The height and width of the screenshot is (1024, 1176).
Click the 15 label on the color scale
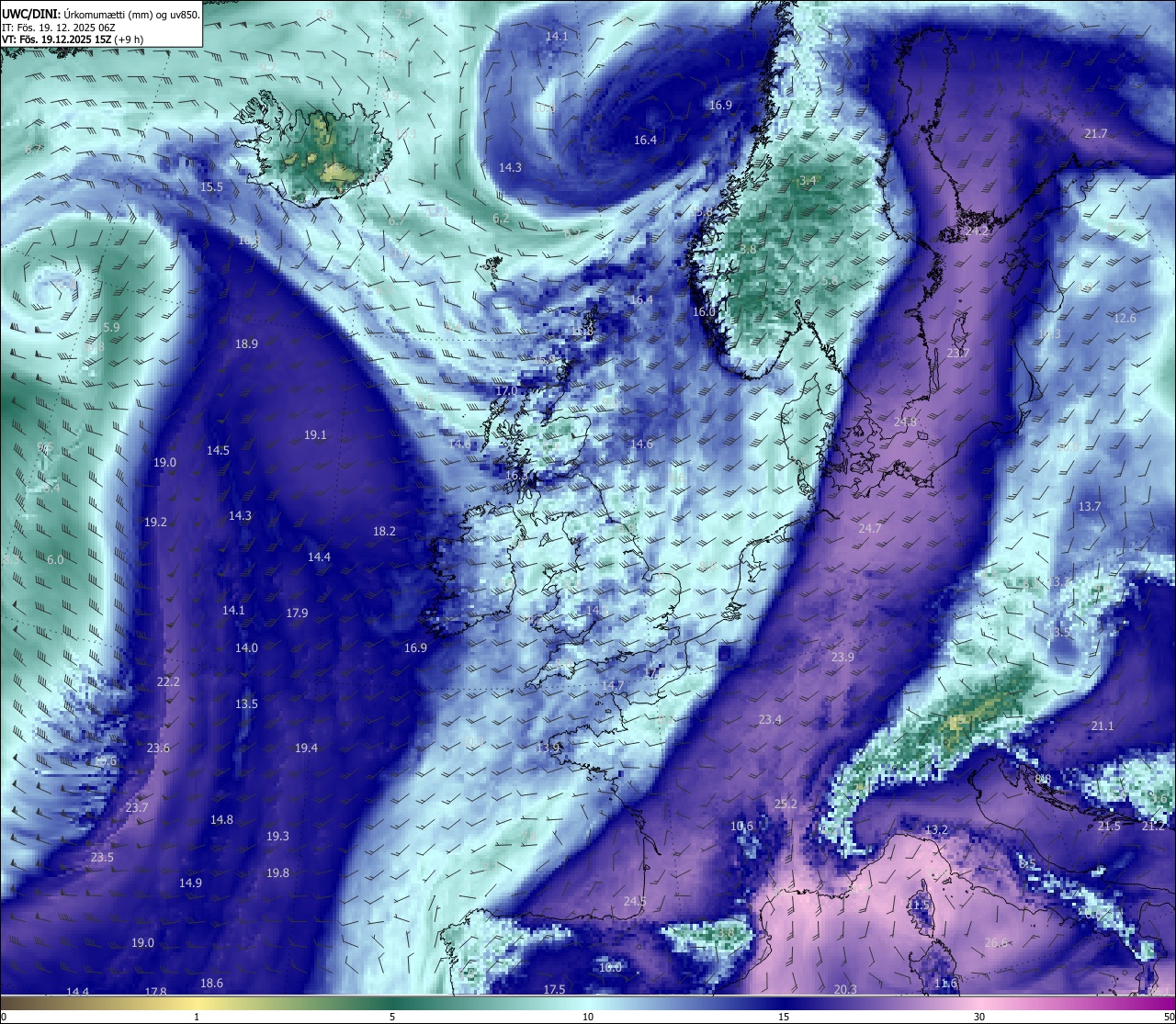click(784, 1017)
